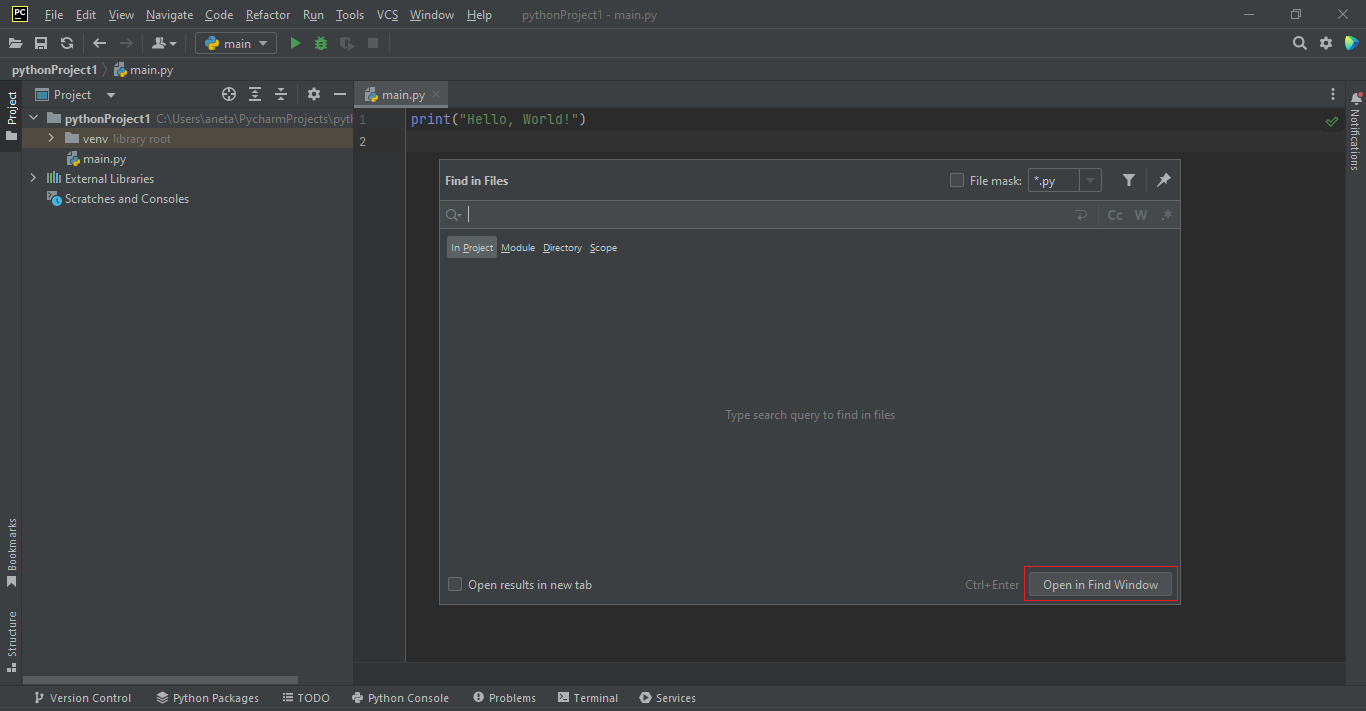Image resolution: width=1366 pixels, height=711 pixels.
Task: Open the *.py file mask dropdown
Action: click(1090, 180)
